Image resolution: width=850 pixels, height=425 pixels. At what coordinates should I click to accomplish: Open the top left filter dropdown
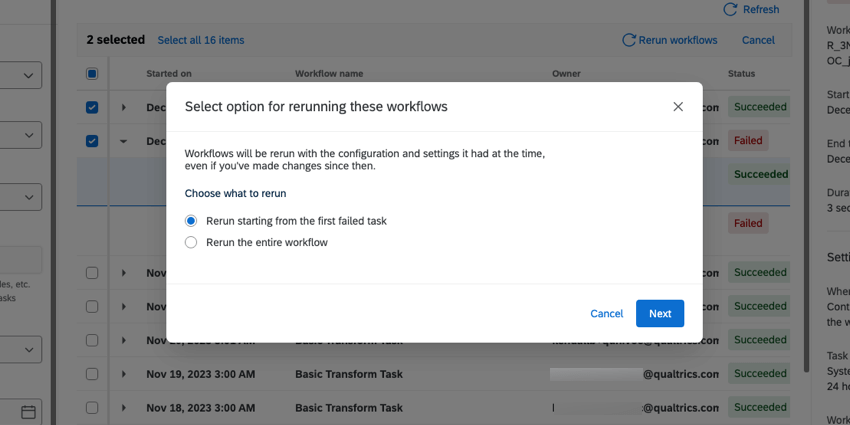(20, 75)
